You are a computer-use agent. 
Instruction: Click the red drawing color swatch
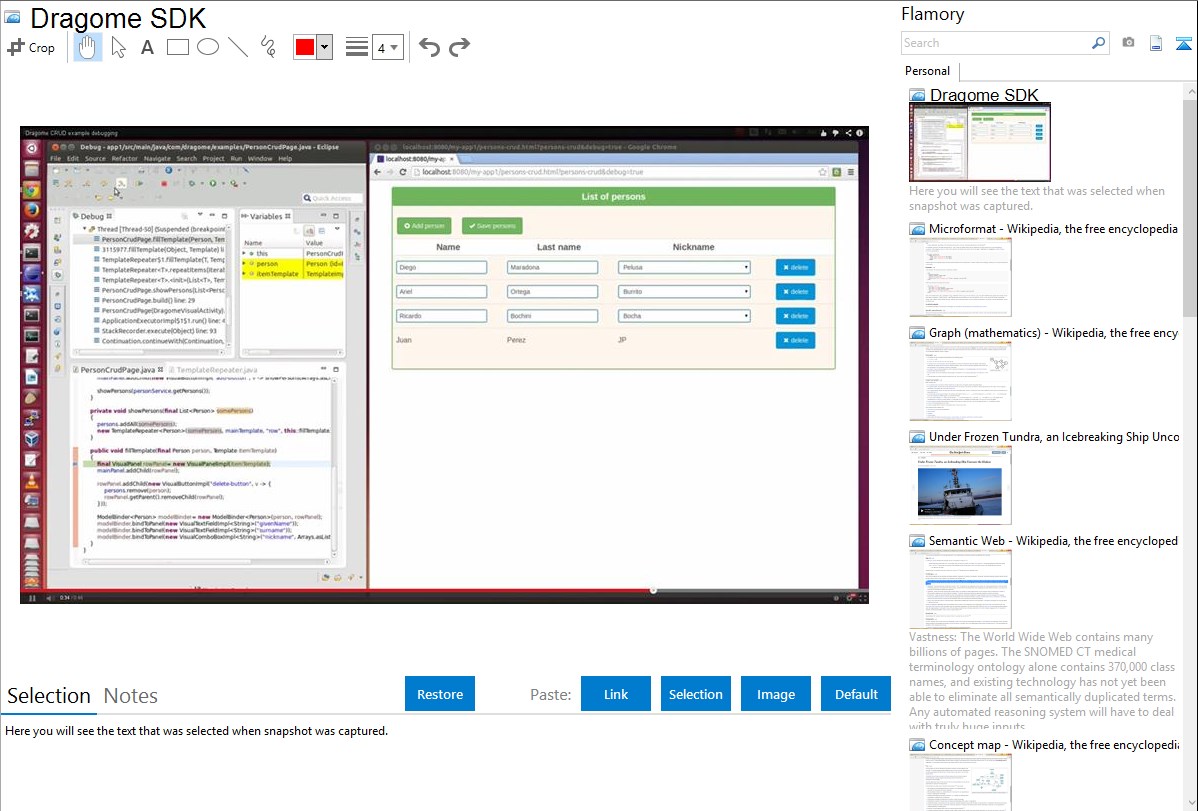(x=305, y=47)
